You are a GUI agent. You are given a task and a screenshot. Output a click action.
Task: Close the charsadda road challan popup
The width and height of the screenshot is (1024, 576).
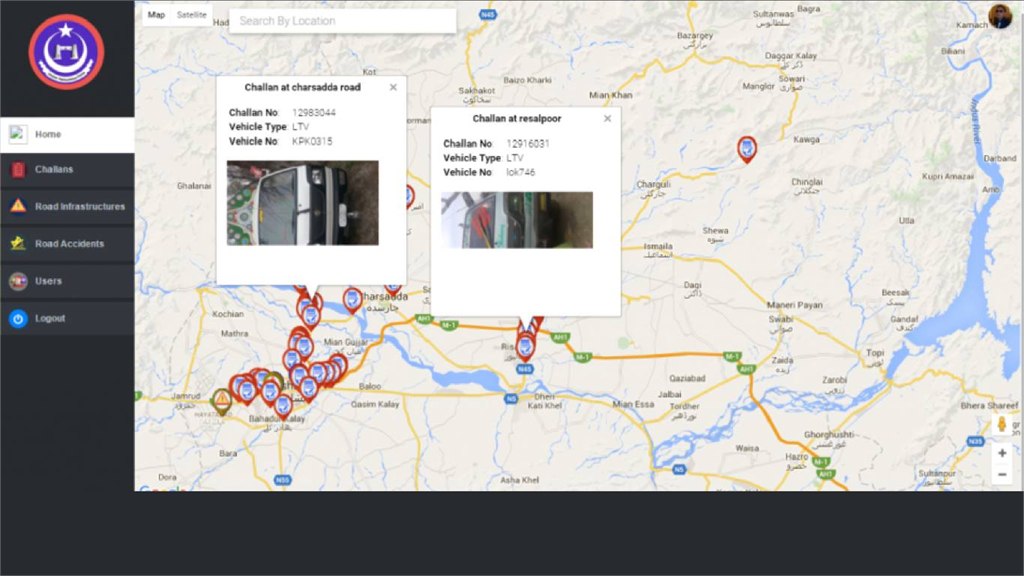(393, 87)
